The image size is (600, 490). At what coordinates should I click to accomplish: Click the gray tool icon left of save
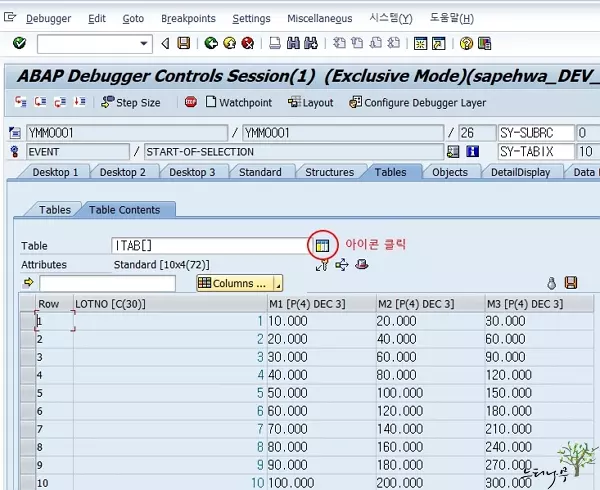point(551,283)
